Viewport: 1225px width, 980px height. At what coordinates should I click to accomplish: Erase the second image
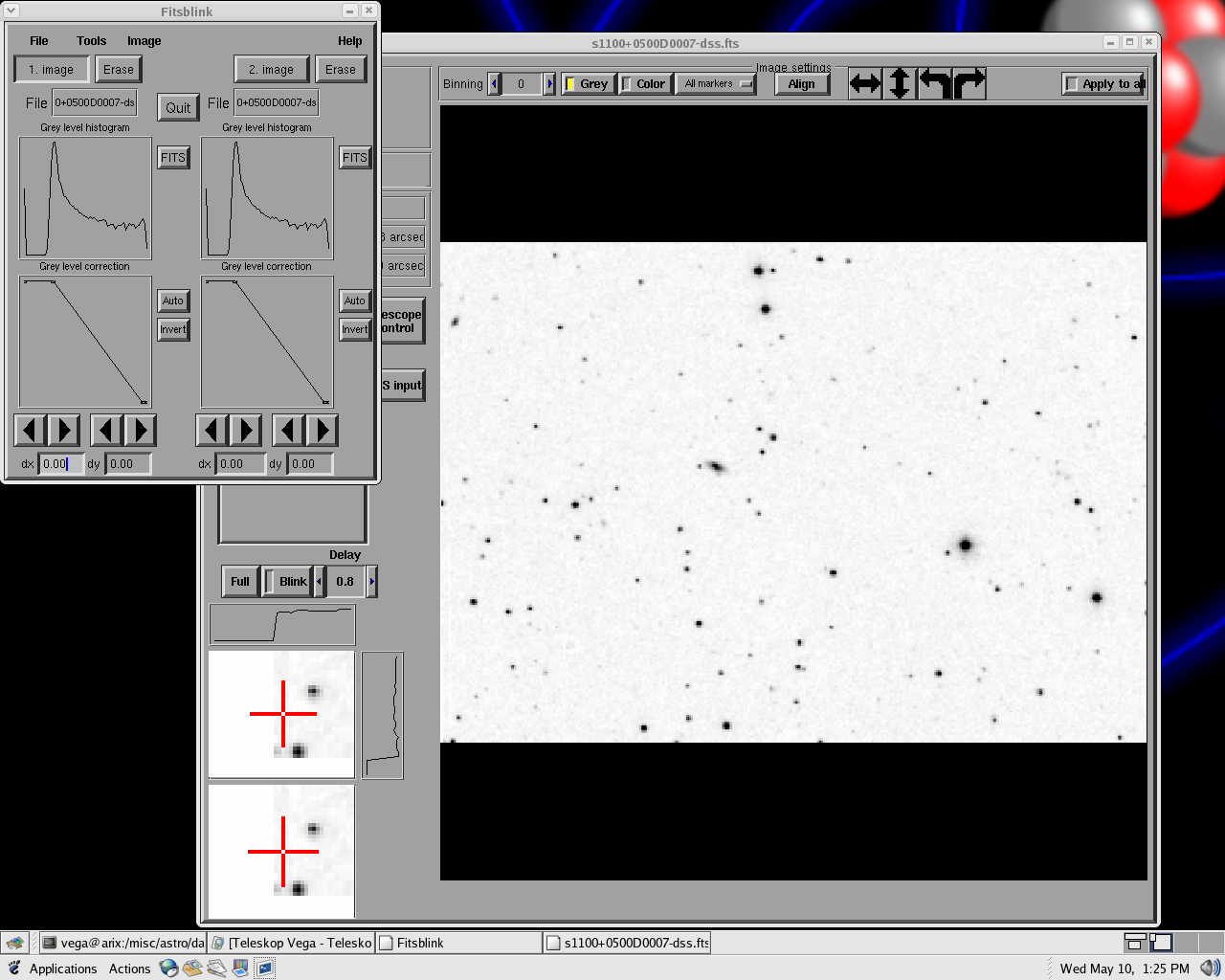point(341,70)
